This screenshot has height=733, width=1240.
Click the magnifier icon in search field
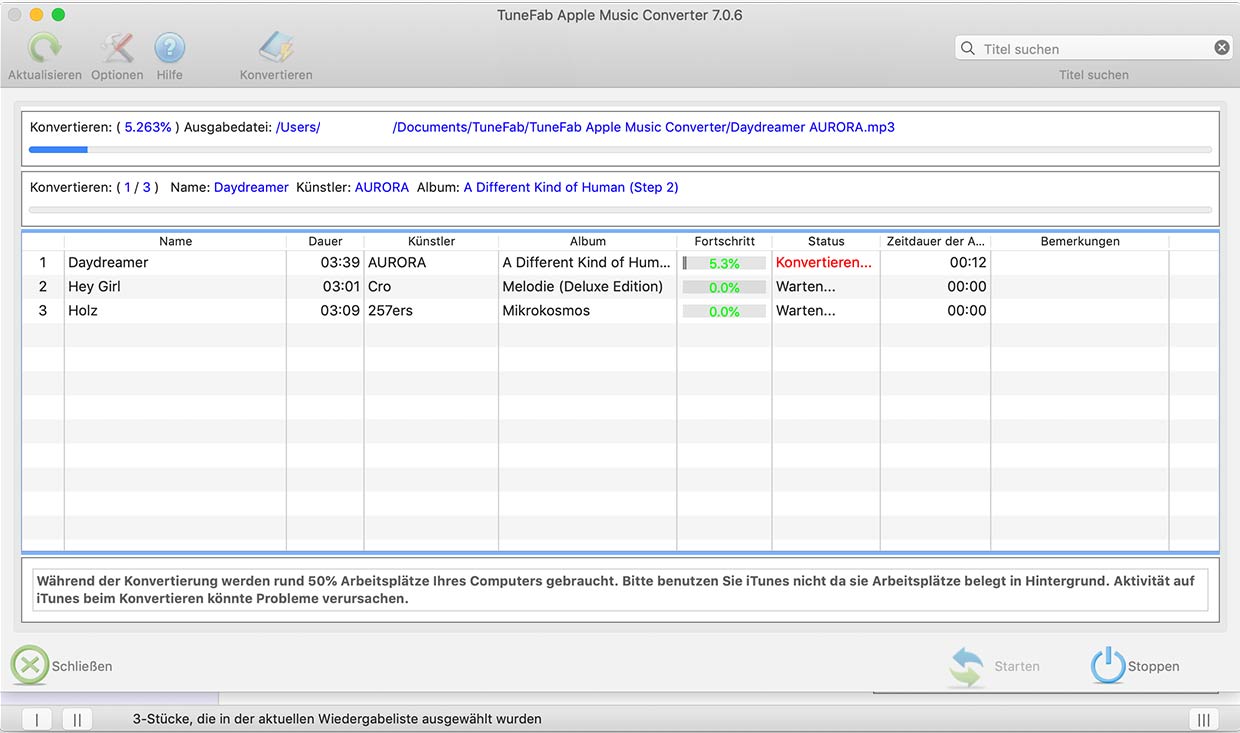click(967, 48)
